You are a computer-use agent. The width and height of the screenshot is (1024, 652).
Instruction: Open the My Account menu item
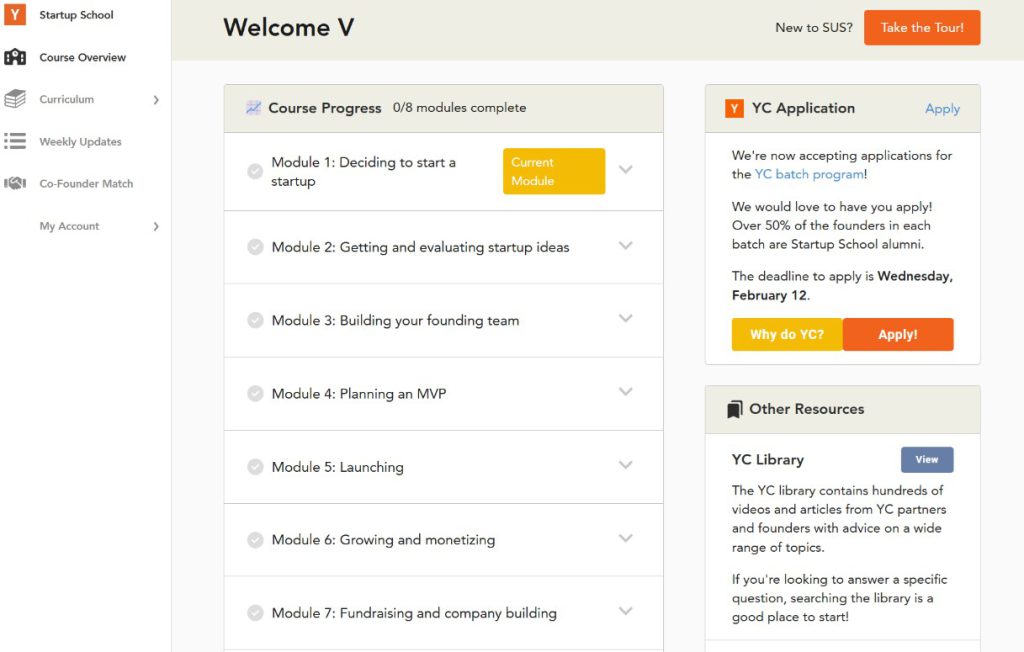[x=69, y=226]
